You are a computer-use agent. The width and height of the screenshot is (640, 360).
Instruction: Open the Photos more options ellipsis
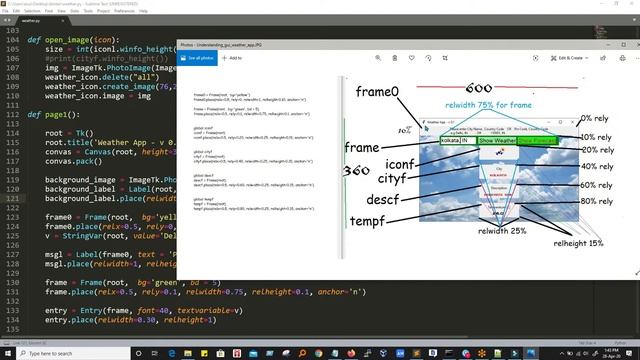pyautogui.click(x=637, y=58)
